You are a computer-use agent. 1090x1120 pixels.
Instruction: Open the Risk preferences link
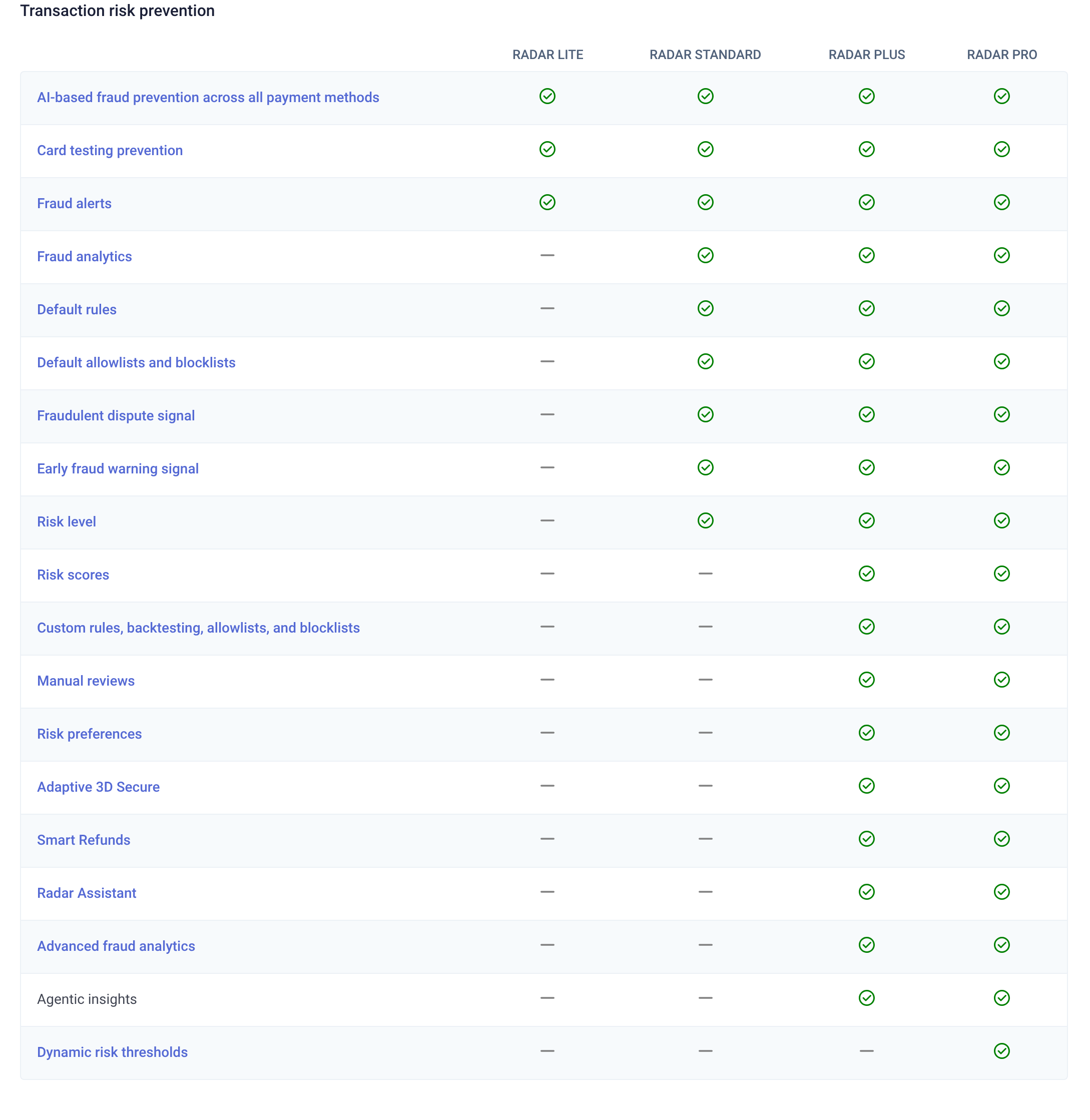89,734
